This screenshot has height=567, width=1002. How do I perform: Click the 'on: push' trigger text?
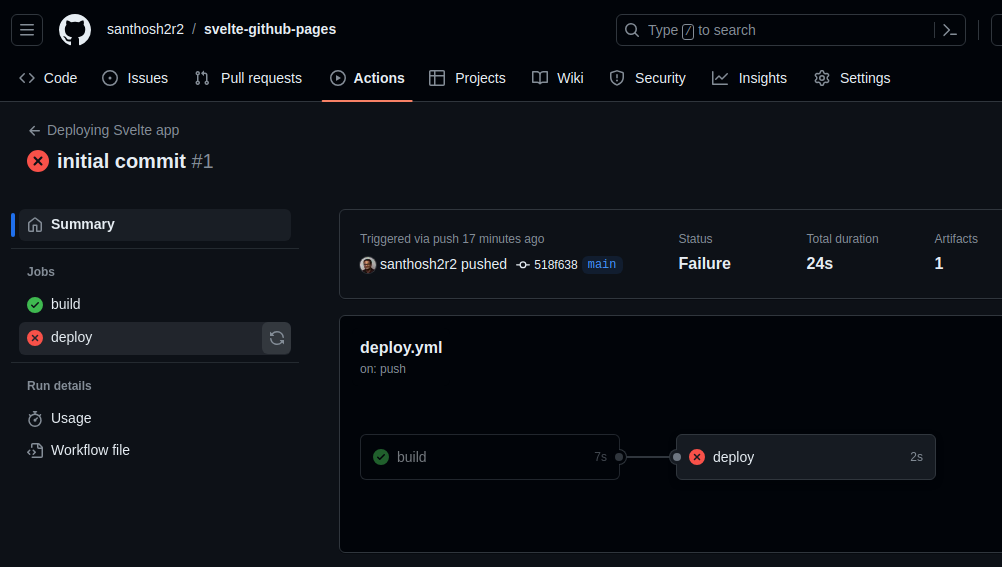tap(383, 369)
